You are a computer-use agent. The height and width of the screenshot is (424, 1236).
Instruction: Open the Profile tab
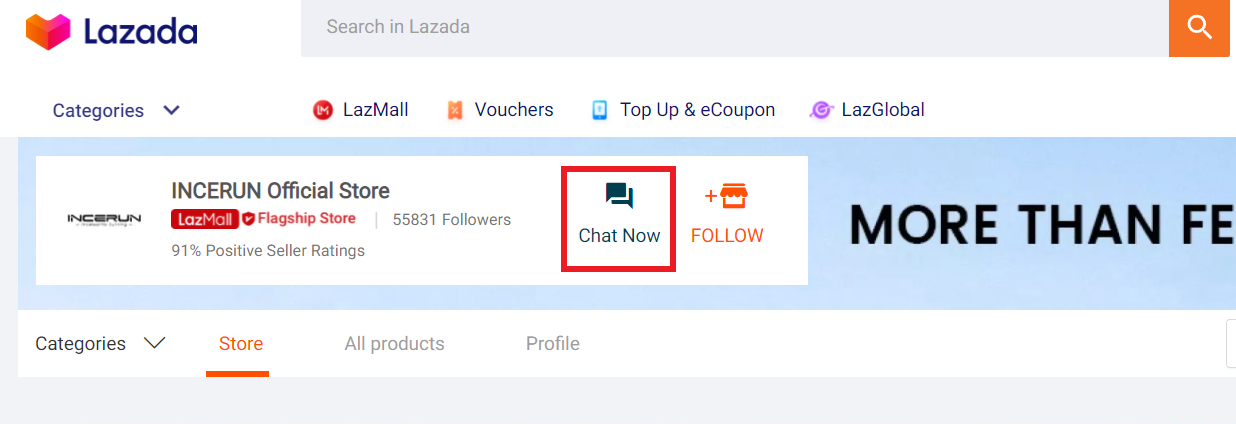click(553, 344)
